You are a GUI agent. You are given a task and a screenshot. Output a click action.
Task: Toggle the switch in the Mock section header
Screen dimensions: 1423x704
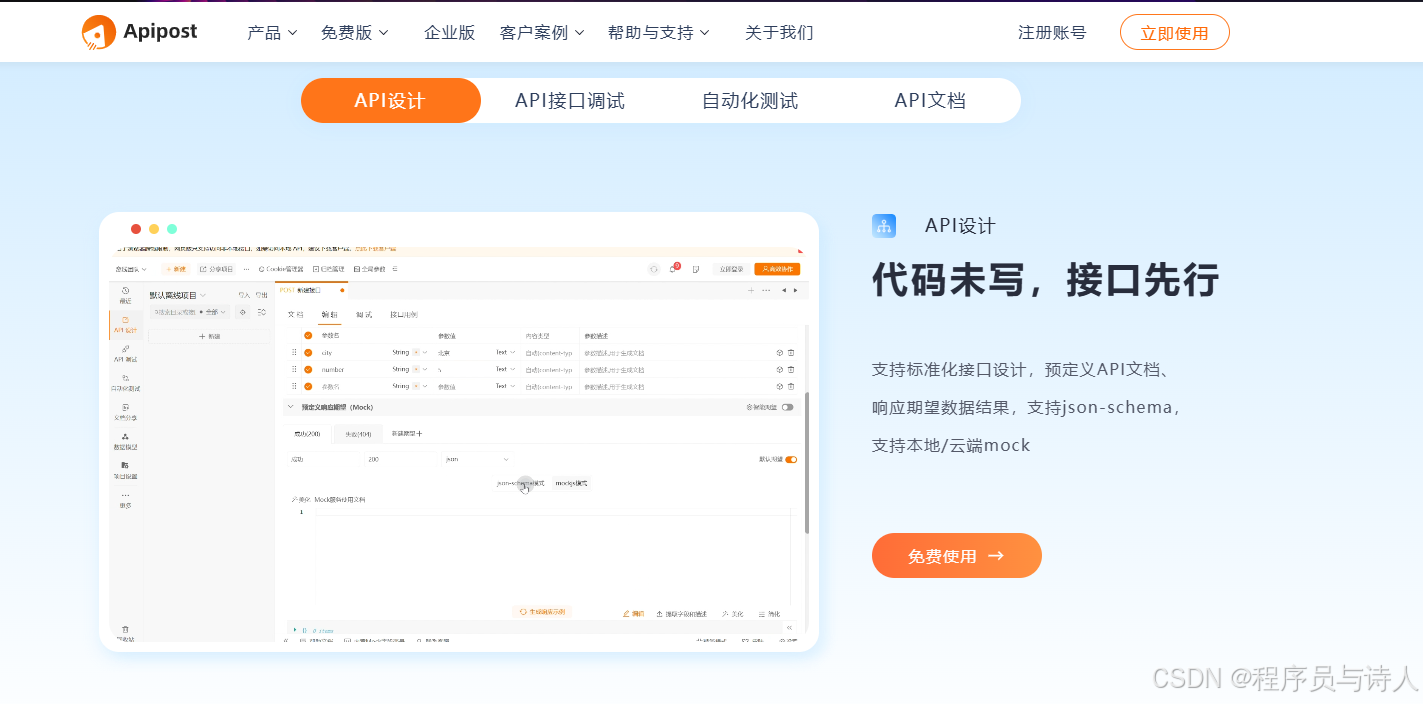788,407
